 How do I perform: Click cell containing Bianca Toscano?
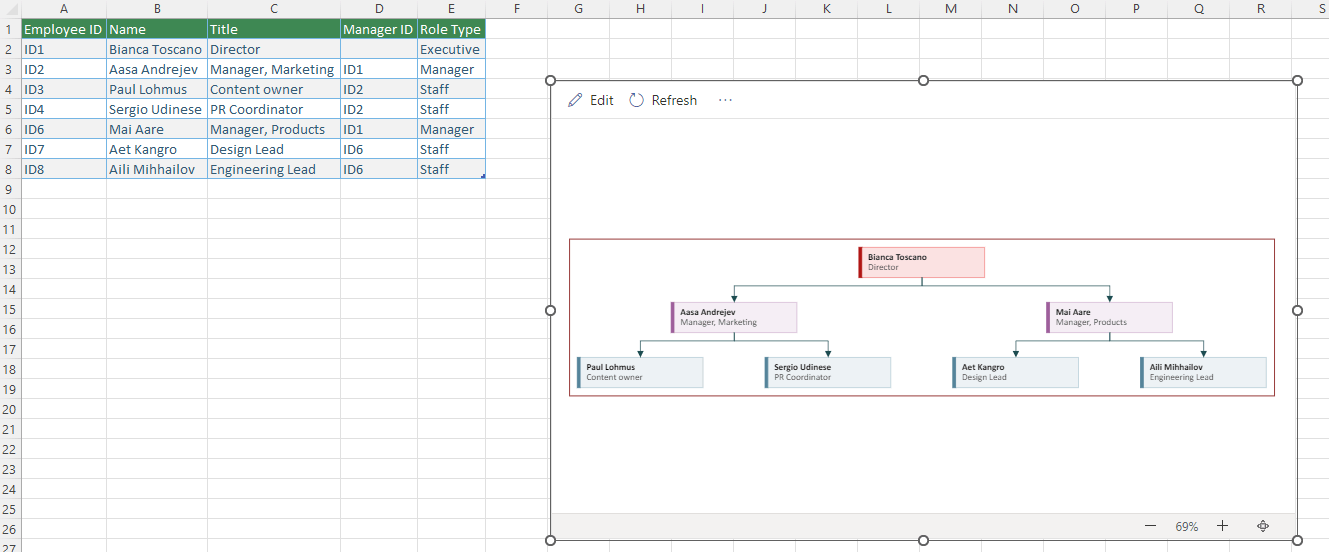coord(157,49)
